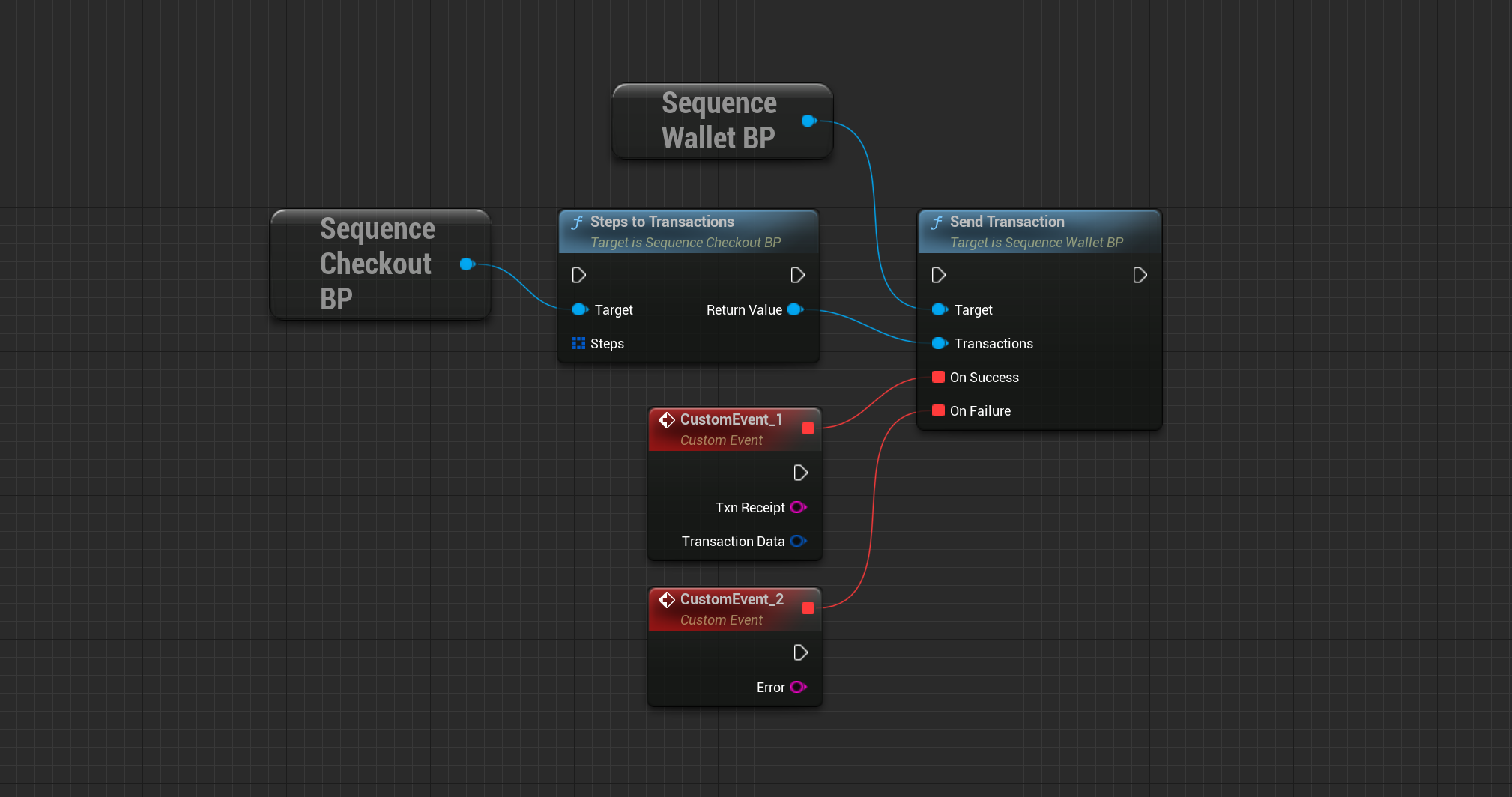The height and width of the screenshot is (797, 1512).
Task: Click Sequence Checkout BP variable output pin
Action: [468, 264]
